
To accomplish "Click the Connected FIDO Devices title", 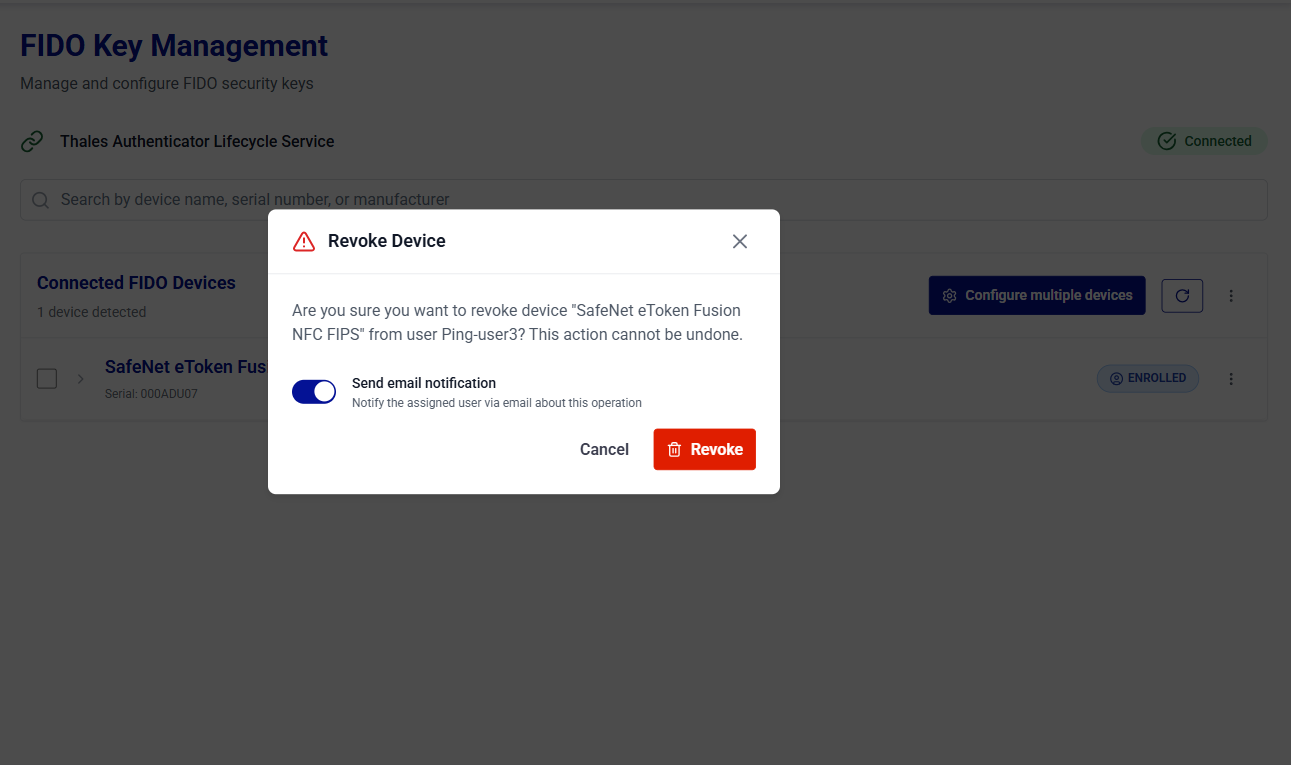I will point(136,283).
